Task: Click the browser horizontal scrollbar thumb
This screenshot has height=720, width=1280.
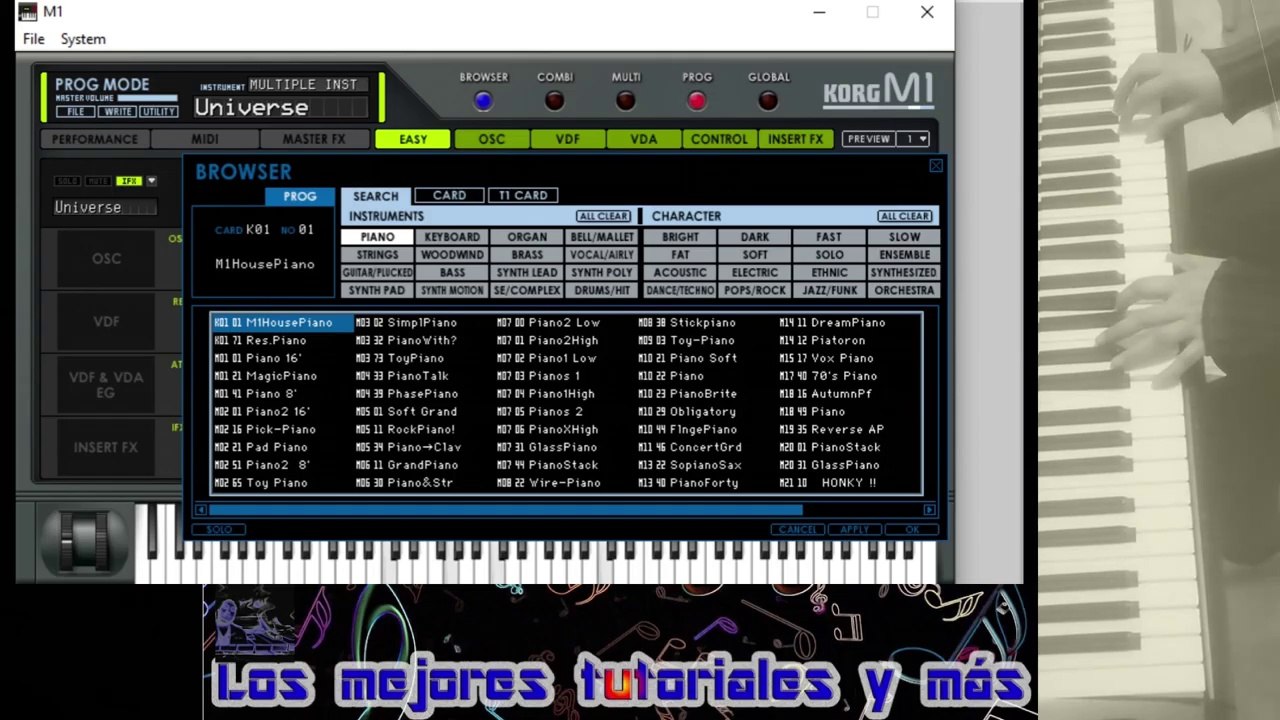Action: [x=505, y=510]
